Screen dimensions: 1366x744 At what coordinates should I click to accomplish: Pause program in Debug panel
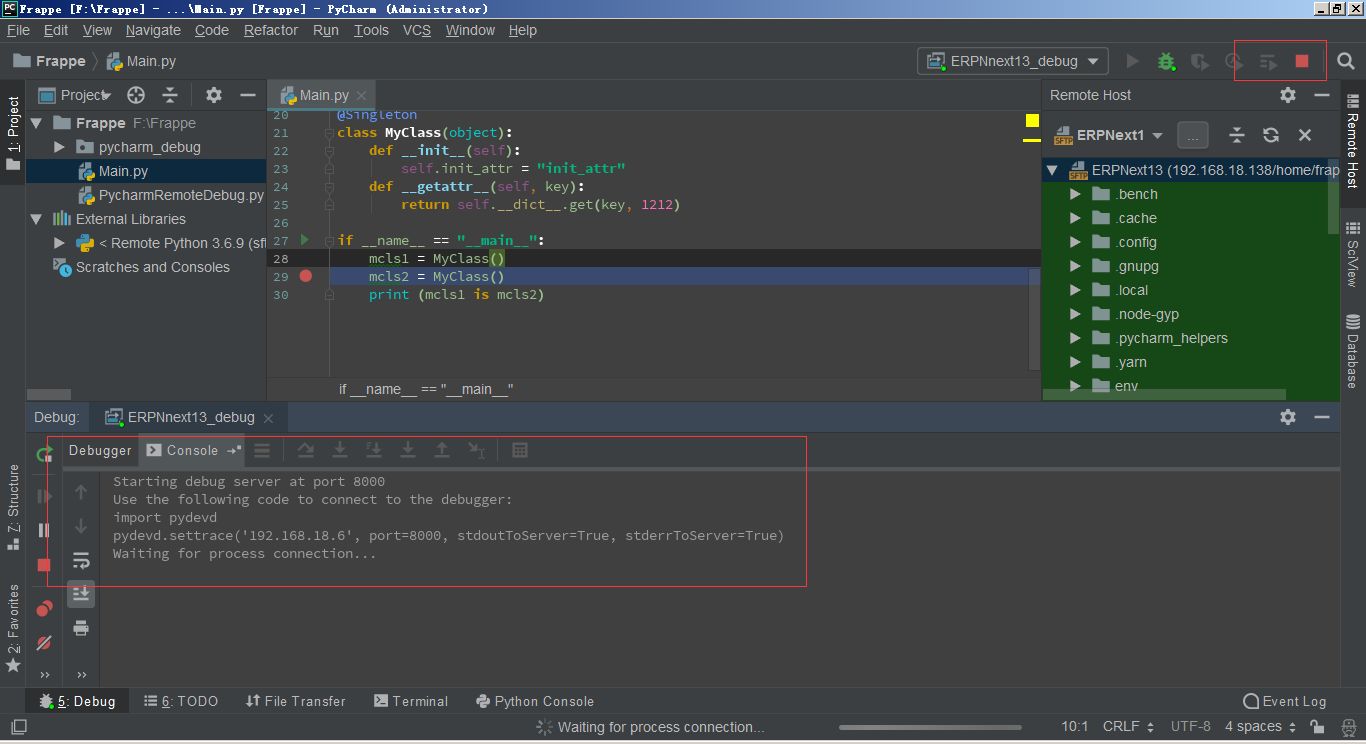44,530
